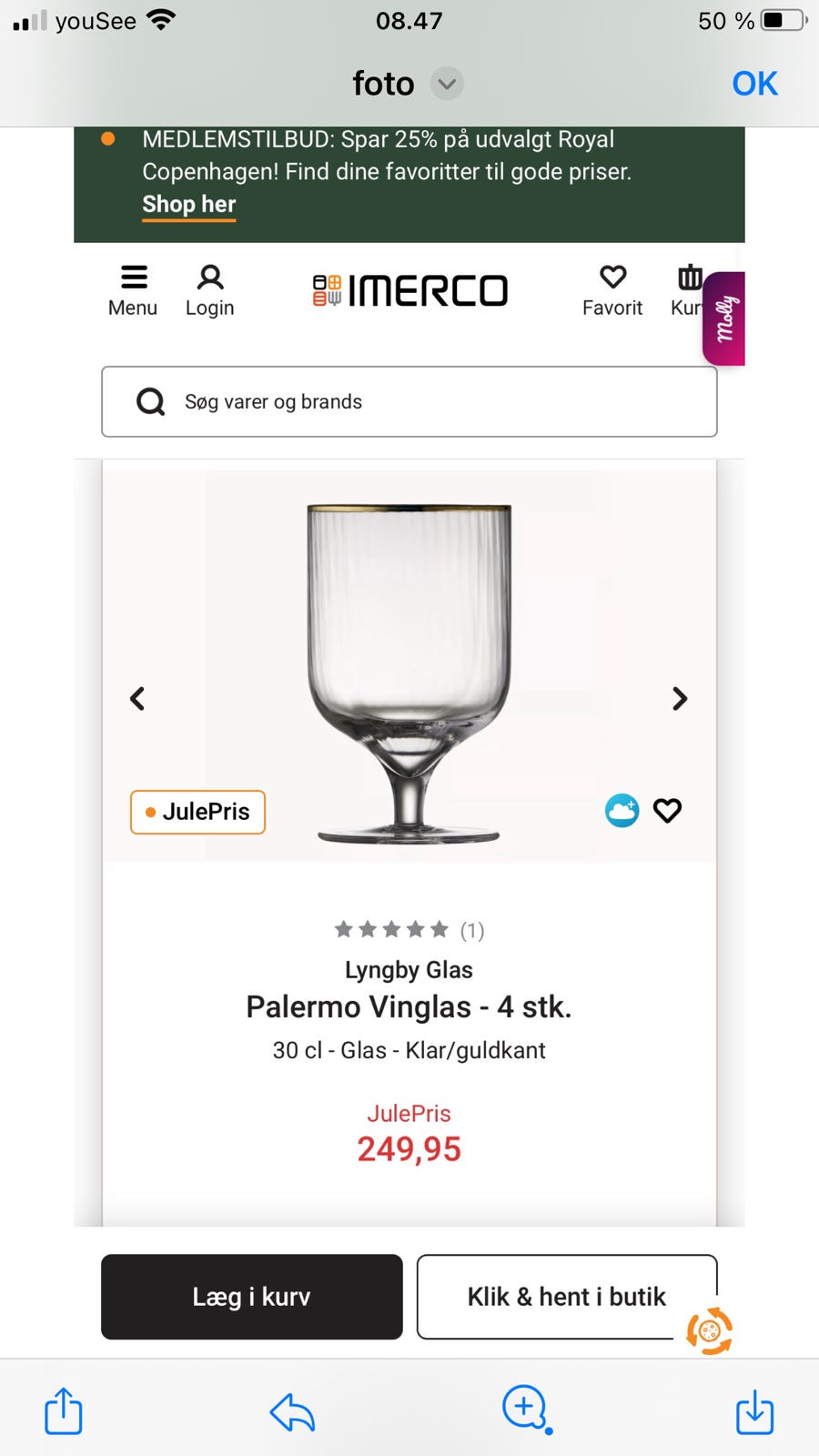This screenshot has width=819, height=1456.
Task: Select the fifth rating star
Action: tap(440, 930)
